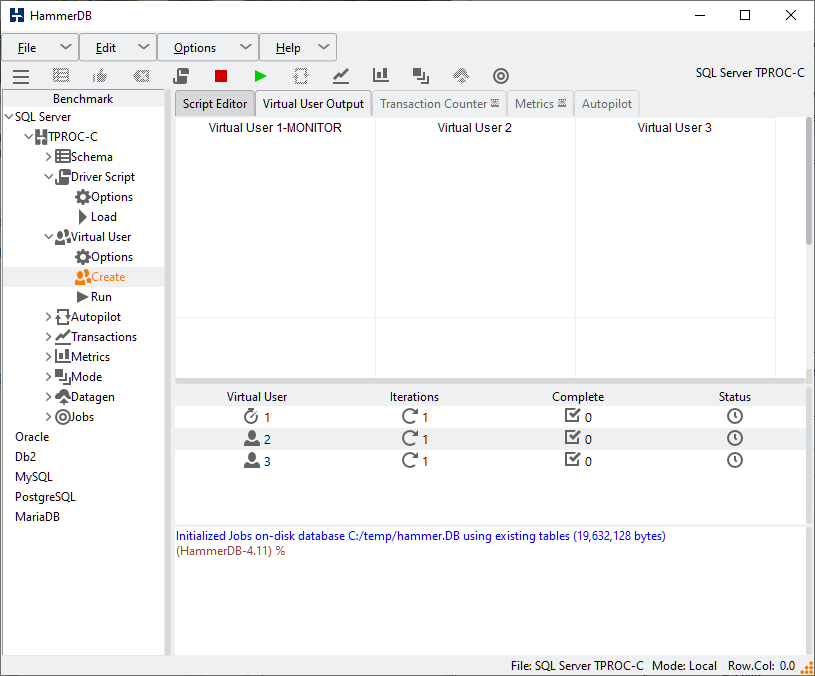Click gear icon beside Virtual User Options
The width and height of the screenshot is (815, 676).
tap(83, 257)
